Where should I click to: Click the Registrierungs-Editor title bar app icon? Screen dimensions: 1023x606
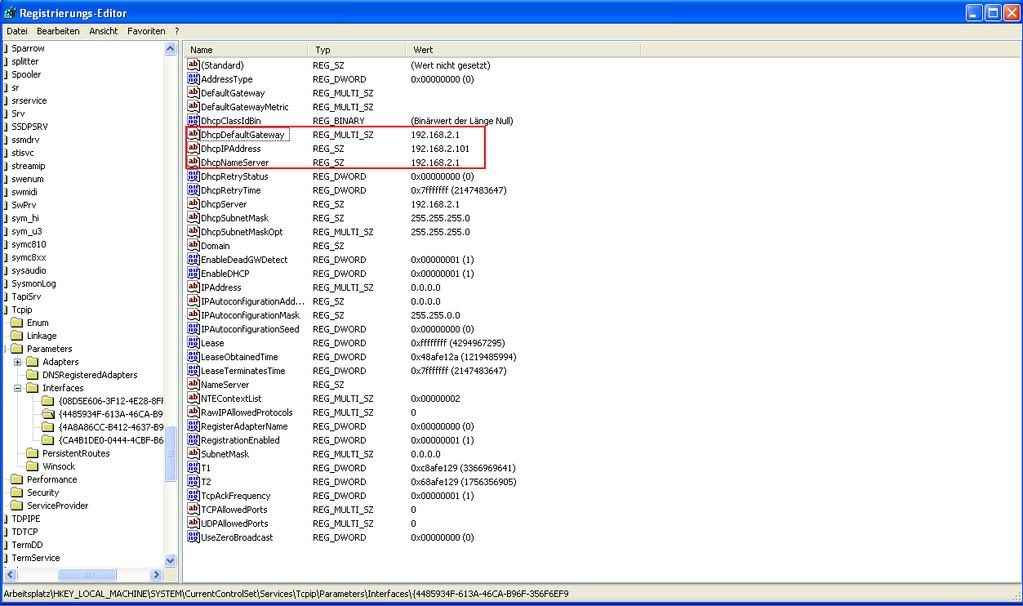10,13
